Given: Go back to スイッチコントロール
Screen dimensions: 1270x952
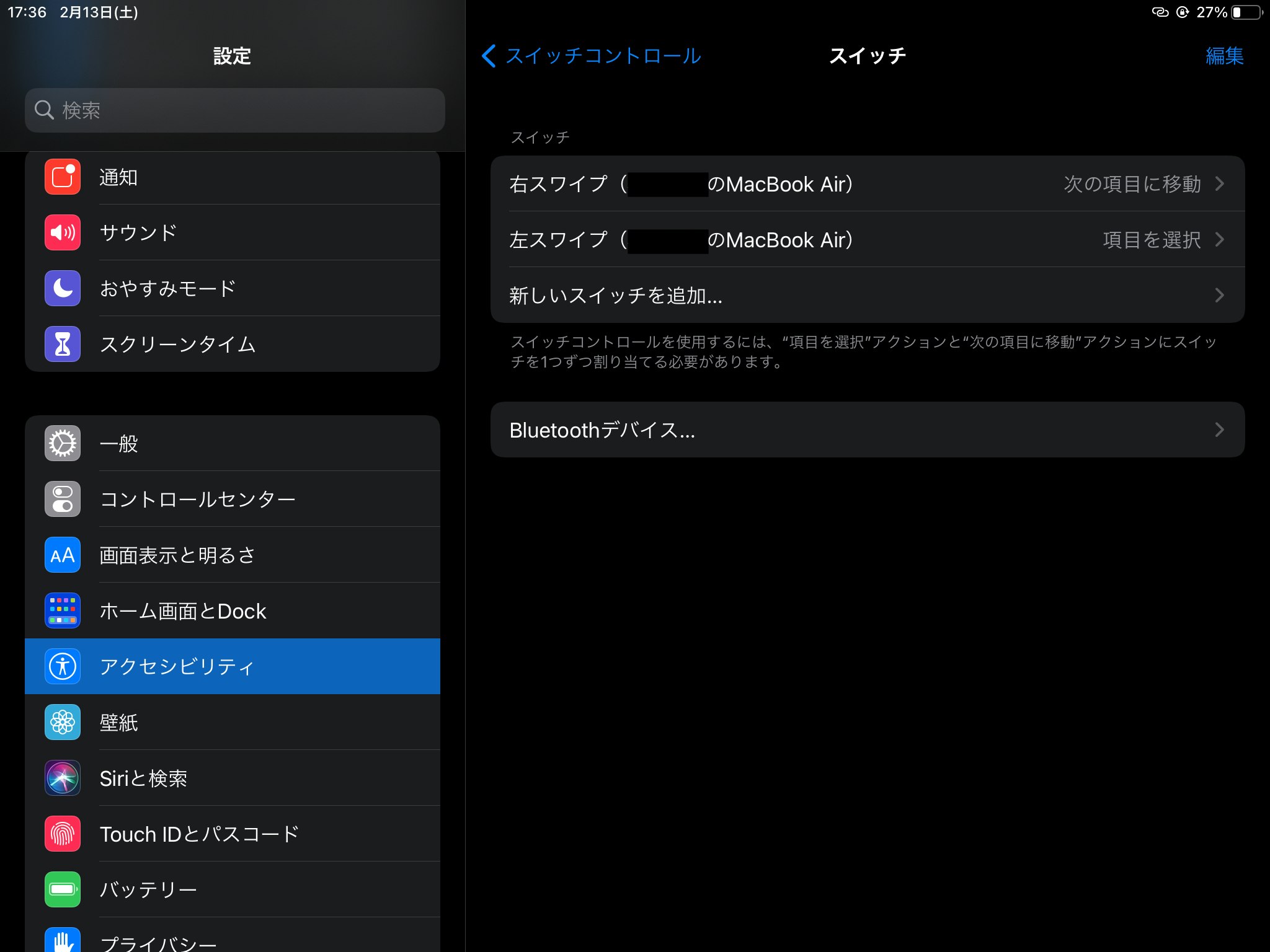Looking at the screenshot, I should coord(592,56).
